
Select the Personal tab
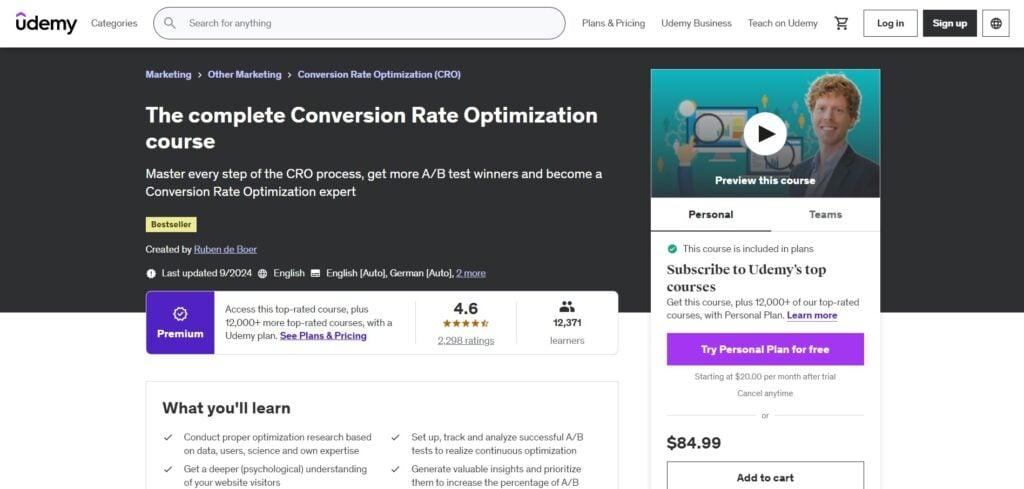point(710,214)
